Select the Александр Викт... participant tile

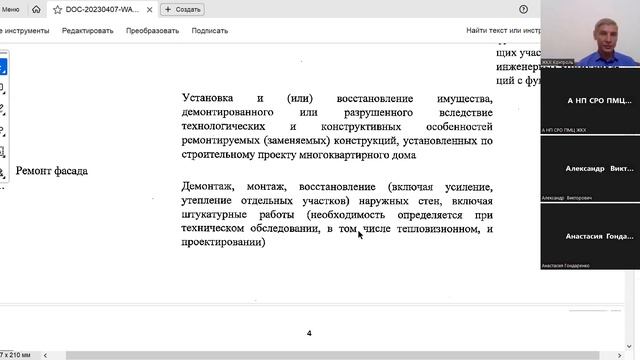[x=590, y=169]
